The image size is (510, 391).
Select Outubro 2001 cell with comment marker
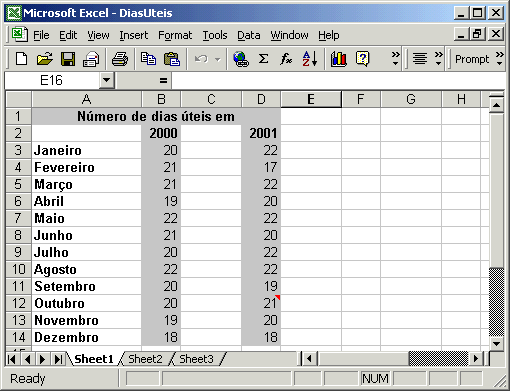(x=261, y=303)
